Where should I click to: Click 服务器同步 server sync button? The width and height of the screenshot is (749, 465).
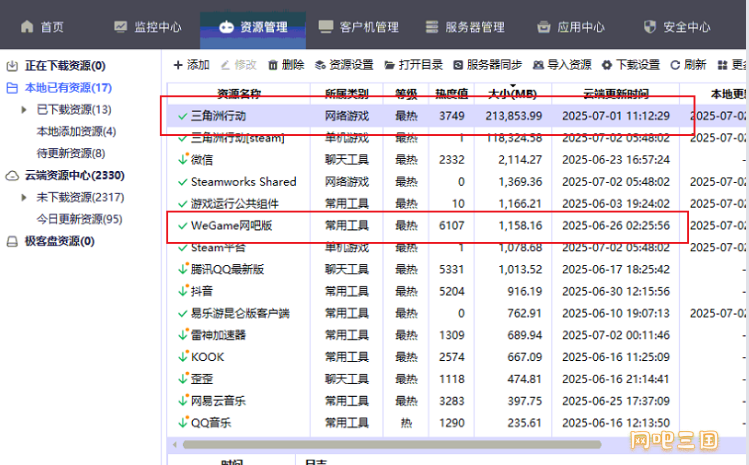pos(487,65)
